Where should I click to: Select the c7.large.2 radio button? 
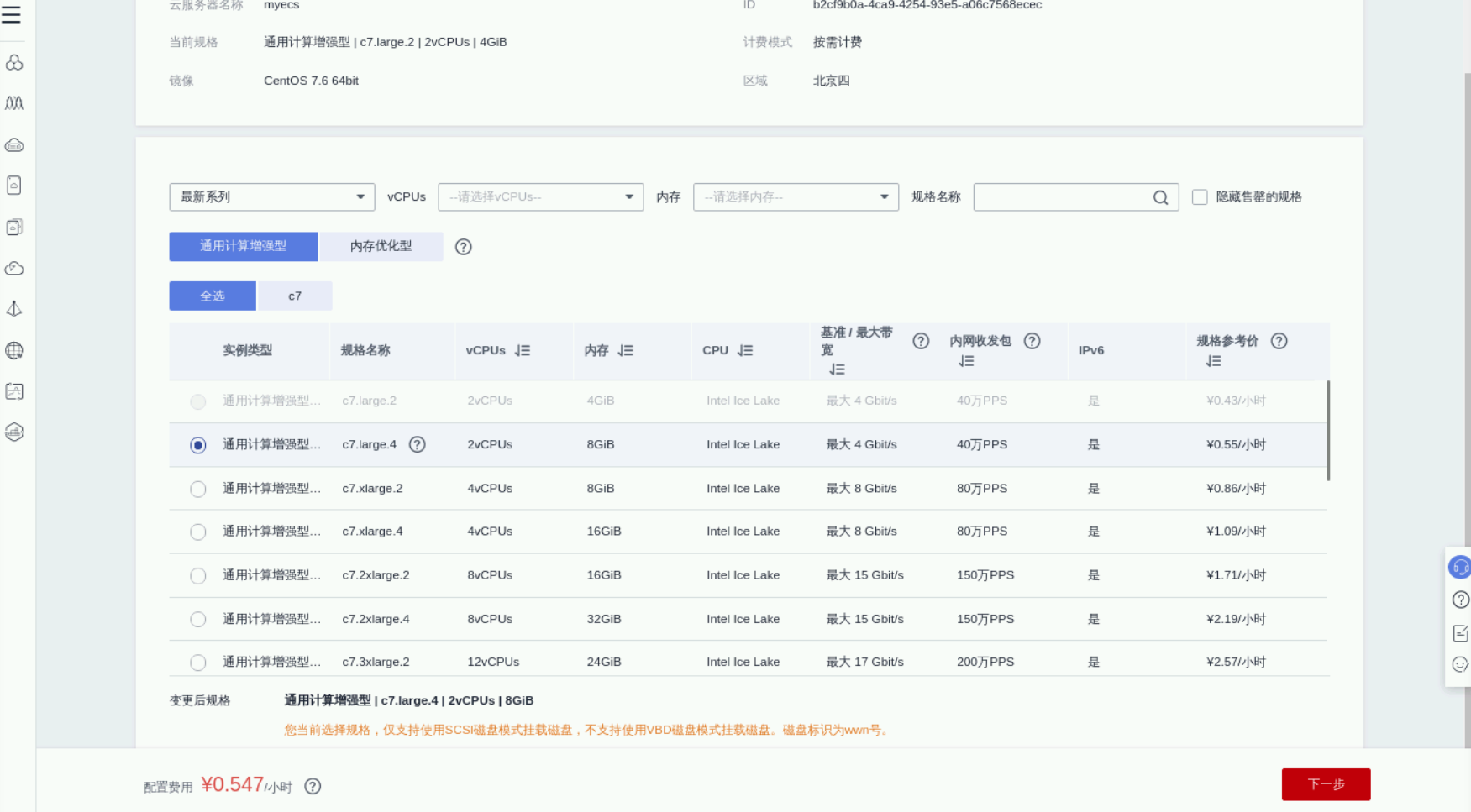[197, 401]
